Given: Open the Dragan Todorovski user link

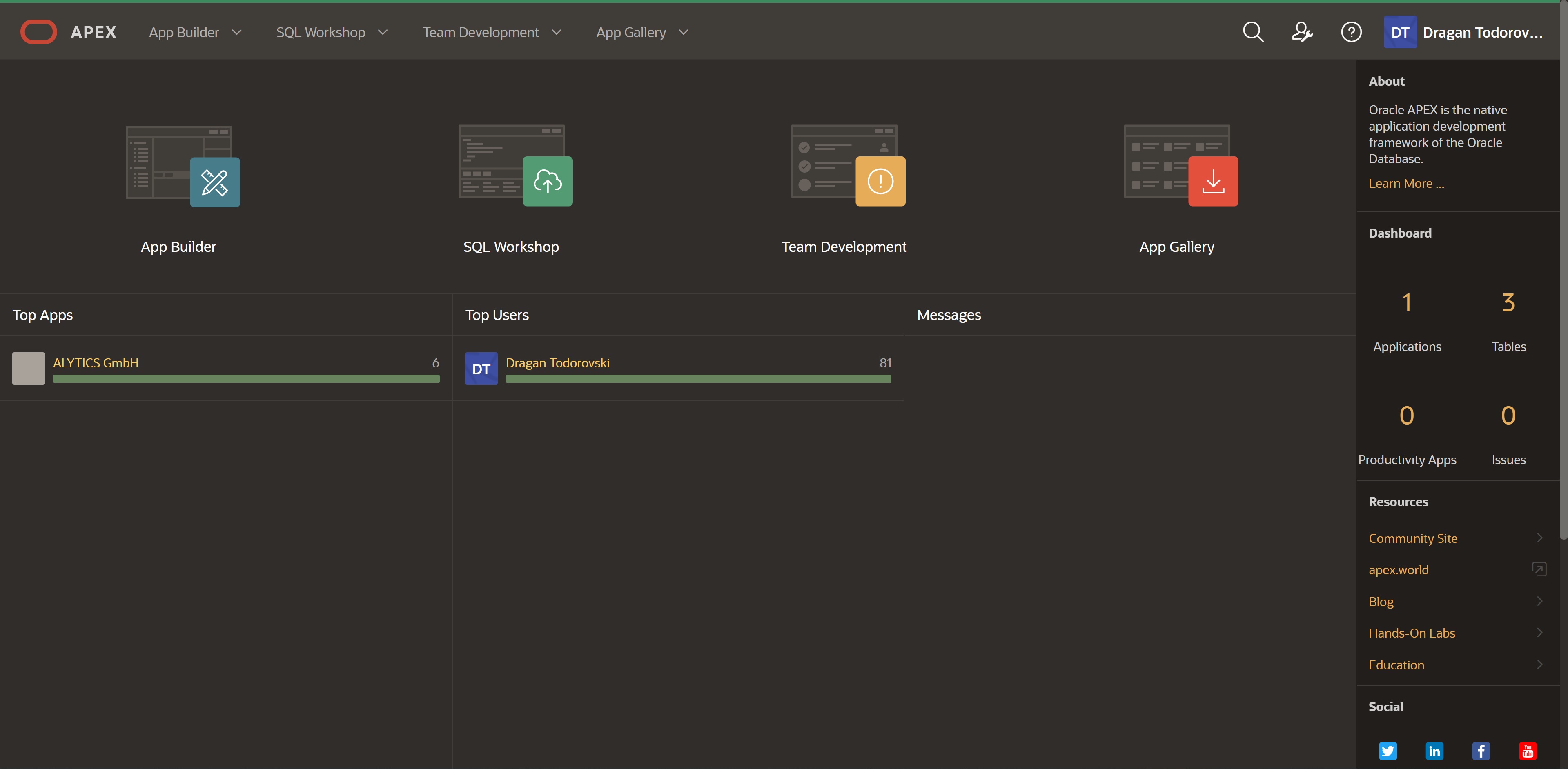Looking at the screenshot, I should pos(557,362).
